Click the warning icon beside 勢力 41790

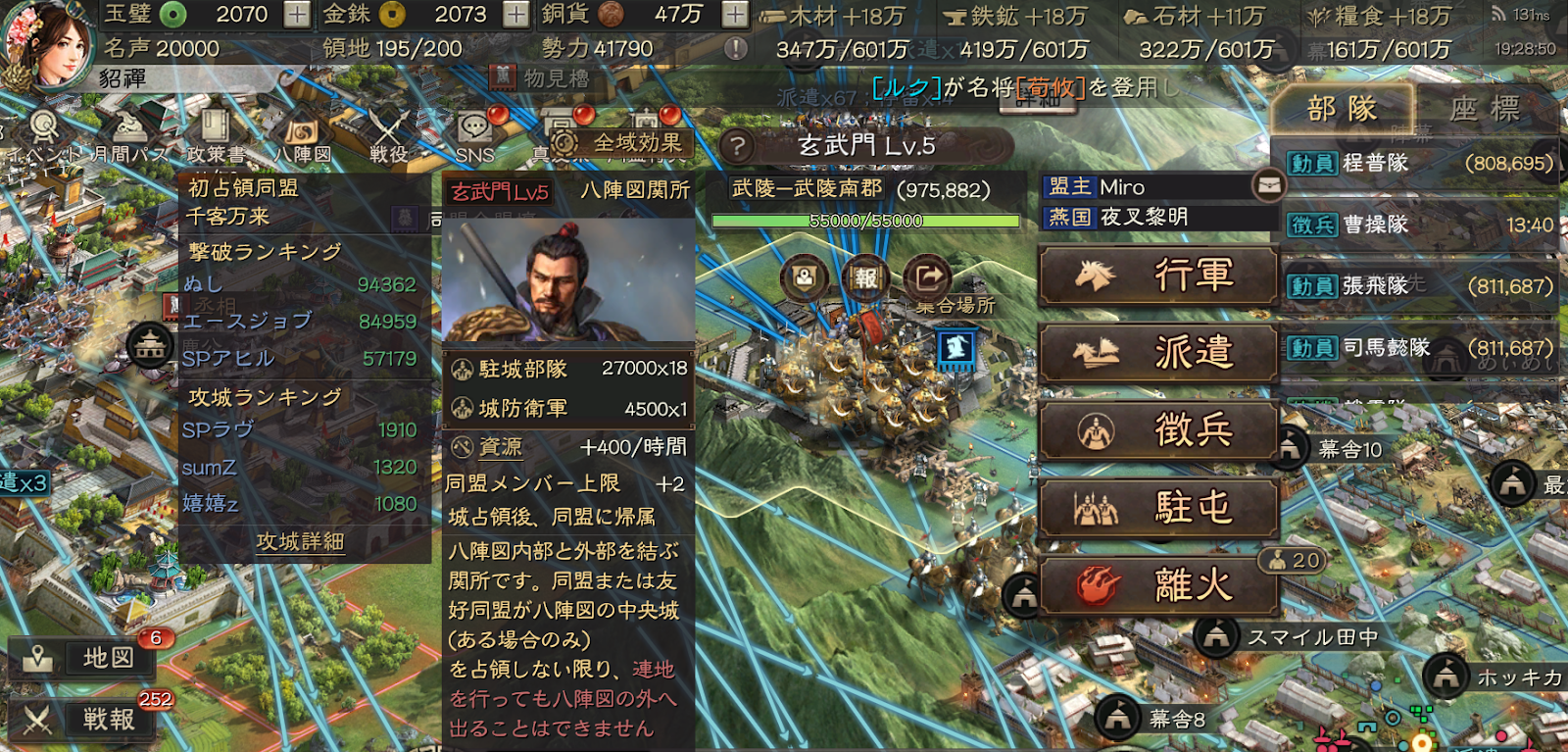coord(736,48)
